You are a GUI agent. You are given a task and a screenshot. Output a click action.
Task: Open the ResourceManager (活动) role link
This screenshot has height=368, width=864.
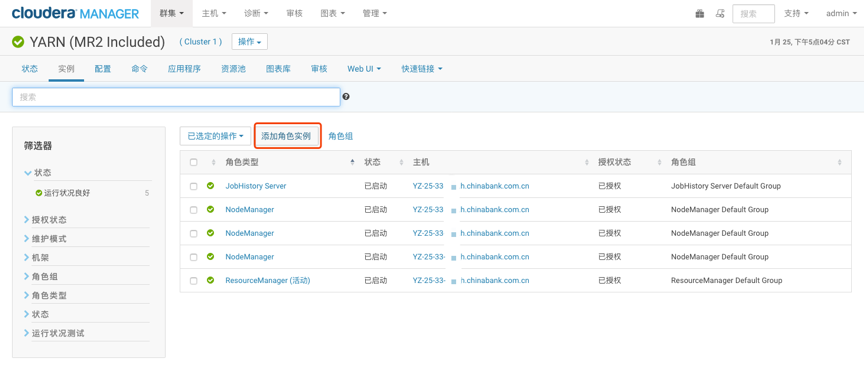[x=268, y=280]
